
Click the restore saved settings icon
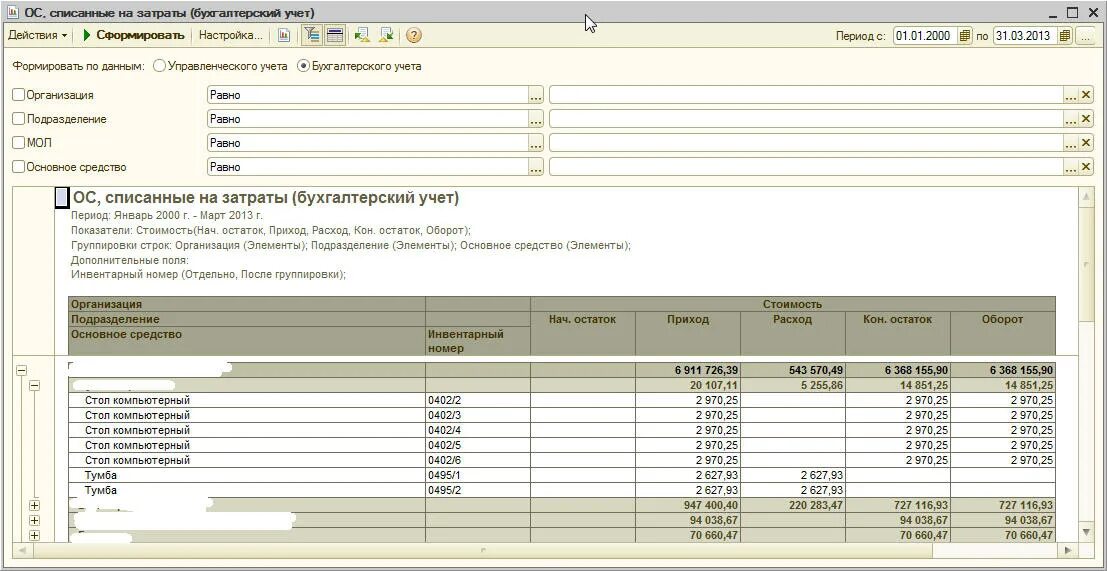click(x=362, y=35)
